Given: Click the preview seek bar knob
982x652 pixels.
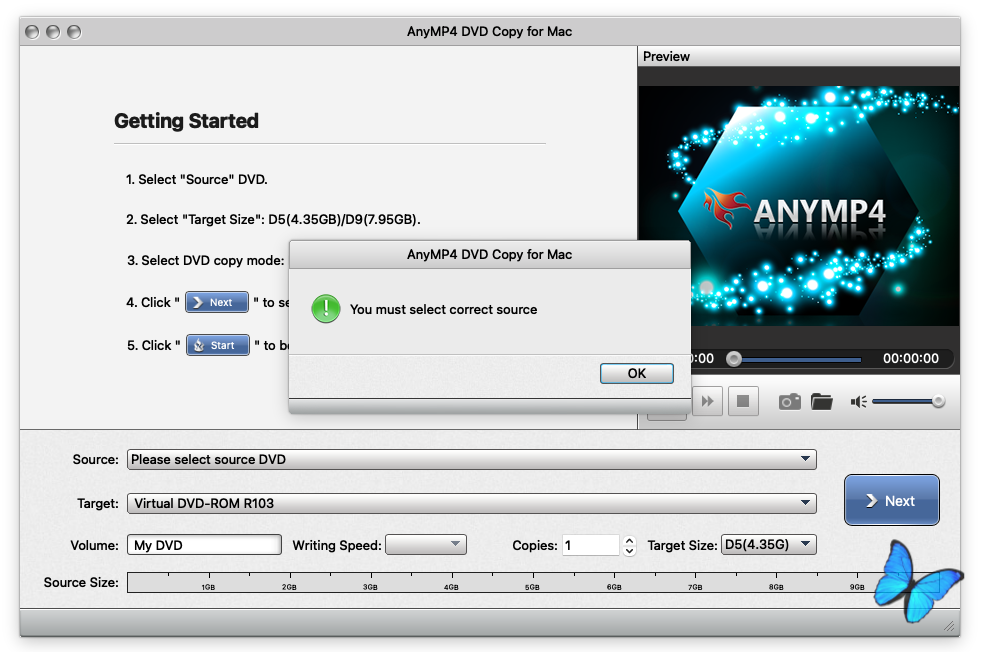Looking at the screenshot, I should click(734, 358).
